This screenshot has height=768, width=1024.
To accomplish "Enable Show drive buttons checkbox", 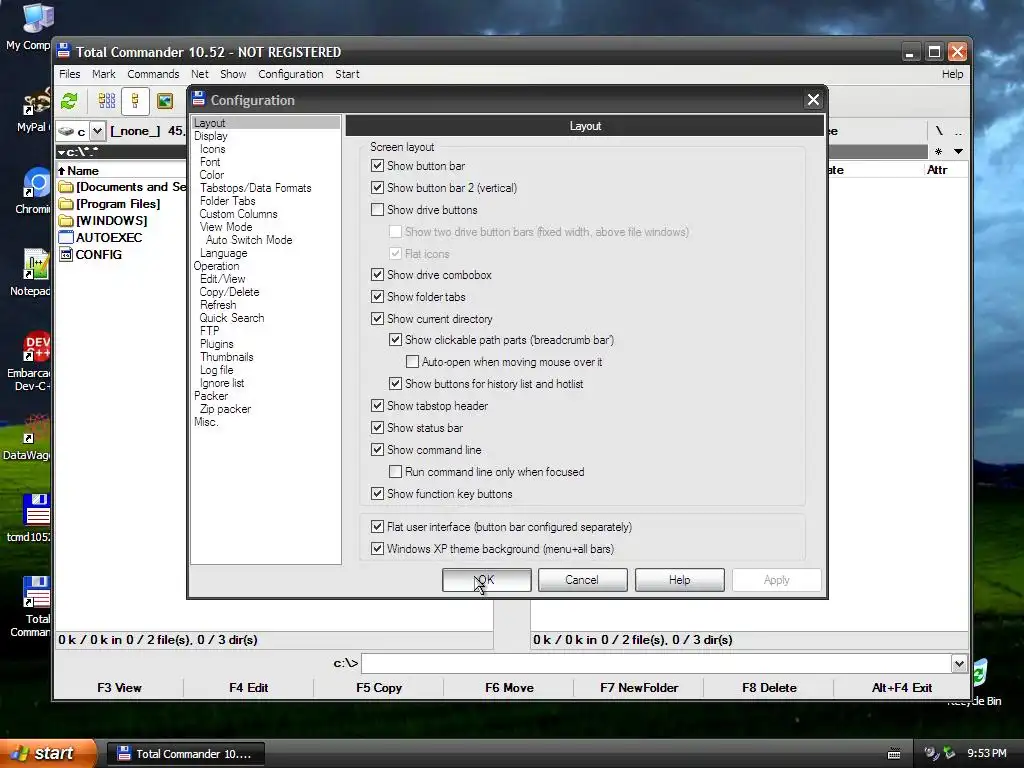I will 377,210.
